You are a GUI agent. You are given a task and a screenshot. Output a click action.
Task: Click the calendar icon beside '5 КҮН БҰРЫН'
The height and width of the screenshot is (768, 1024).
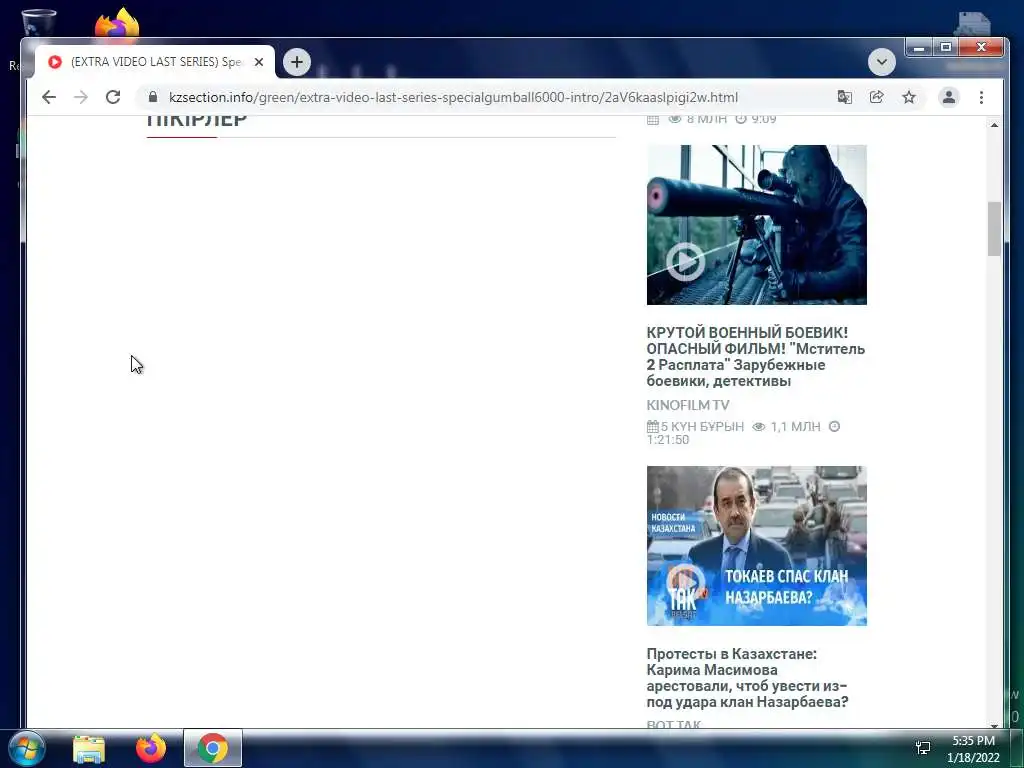tap(652, 426)
